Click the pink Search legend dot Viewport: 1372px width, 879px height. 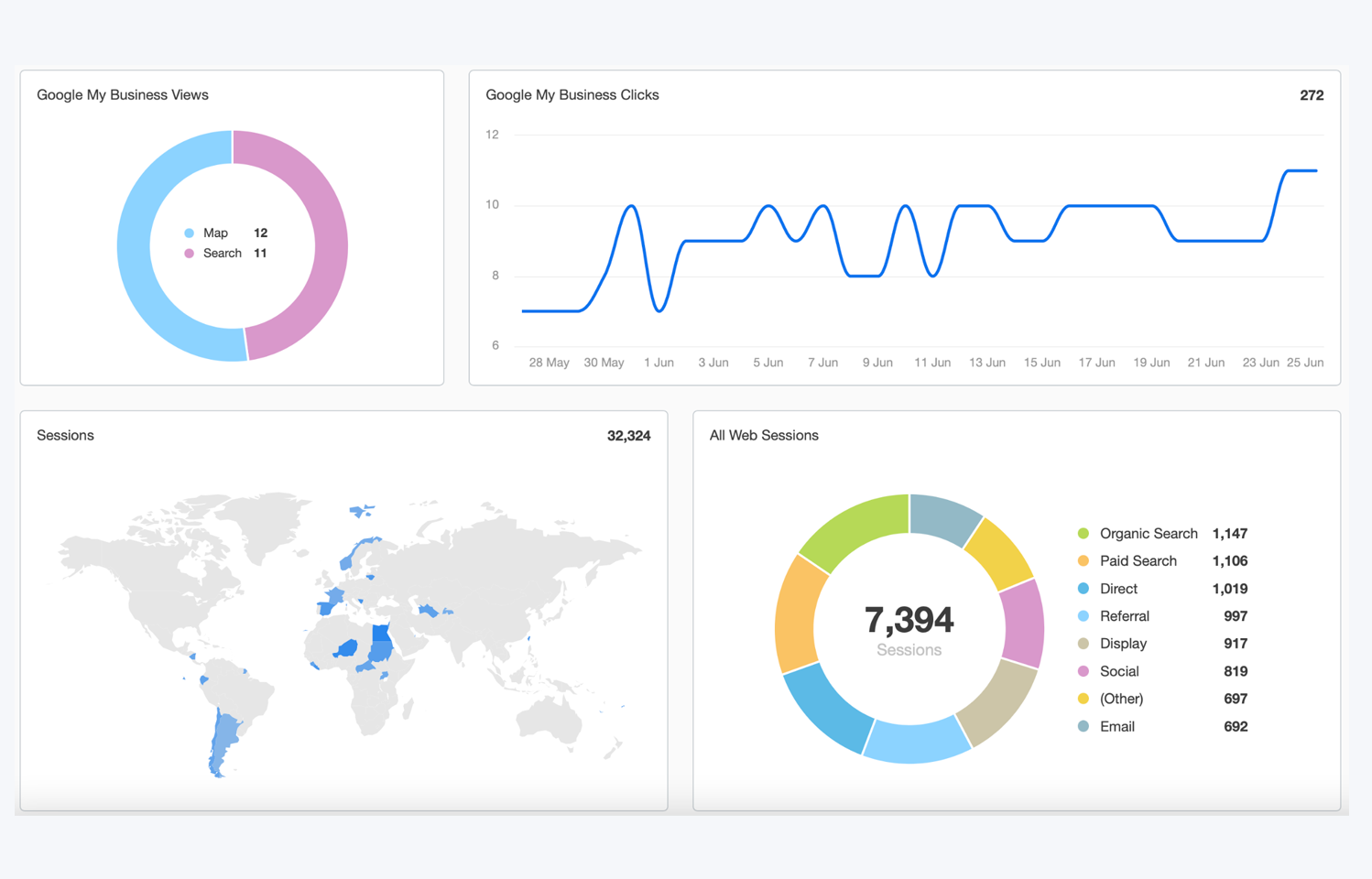click(190, 254)
